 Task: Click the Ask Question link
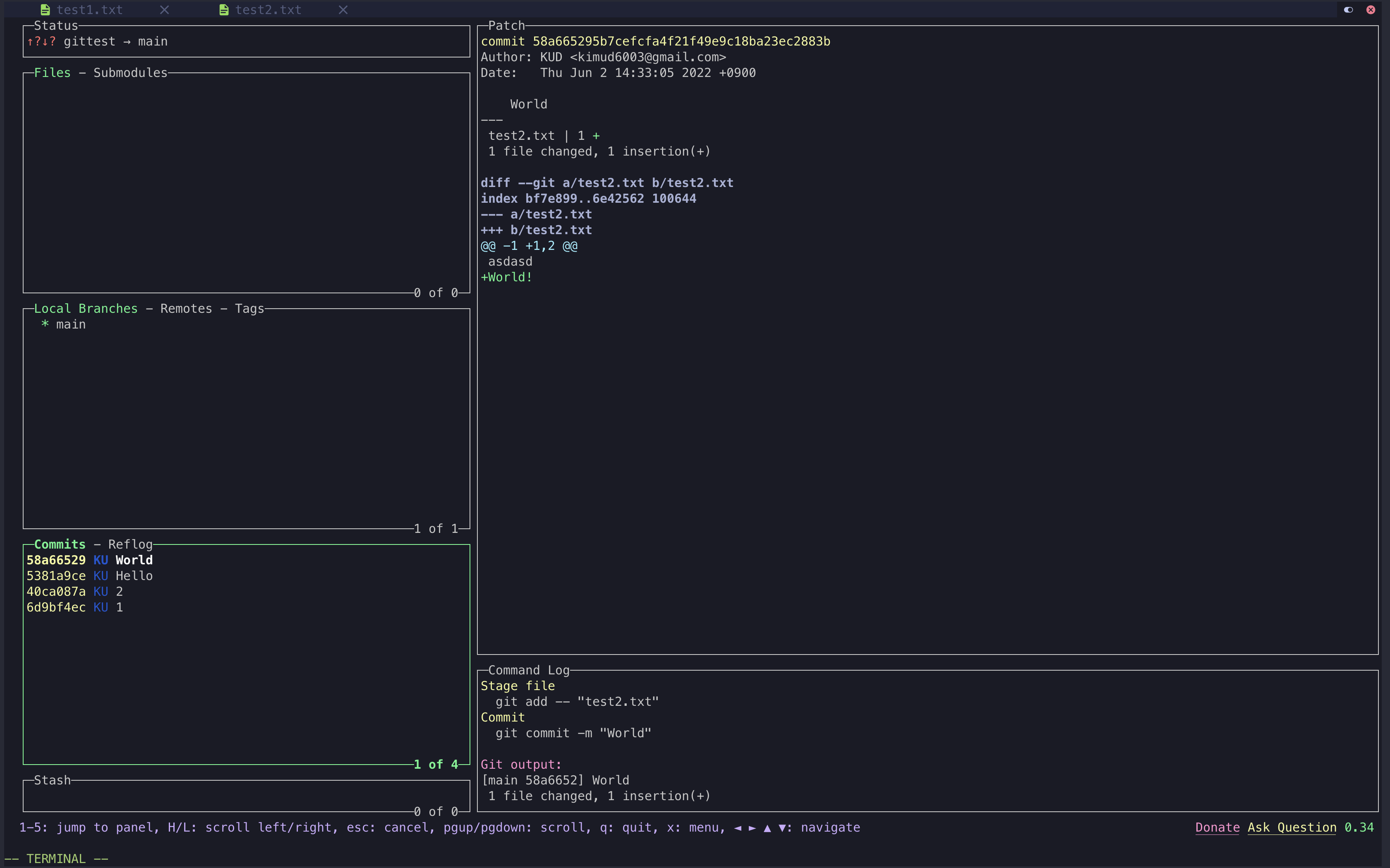1291,827
